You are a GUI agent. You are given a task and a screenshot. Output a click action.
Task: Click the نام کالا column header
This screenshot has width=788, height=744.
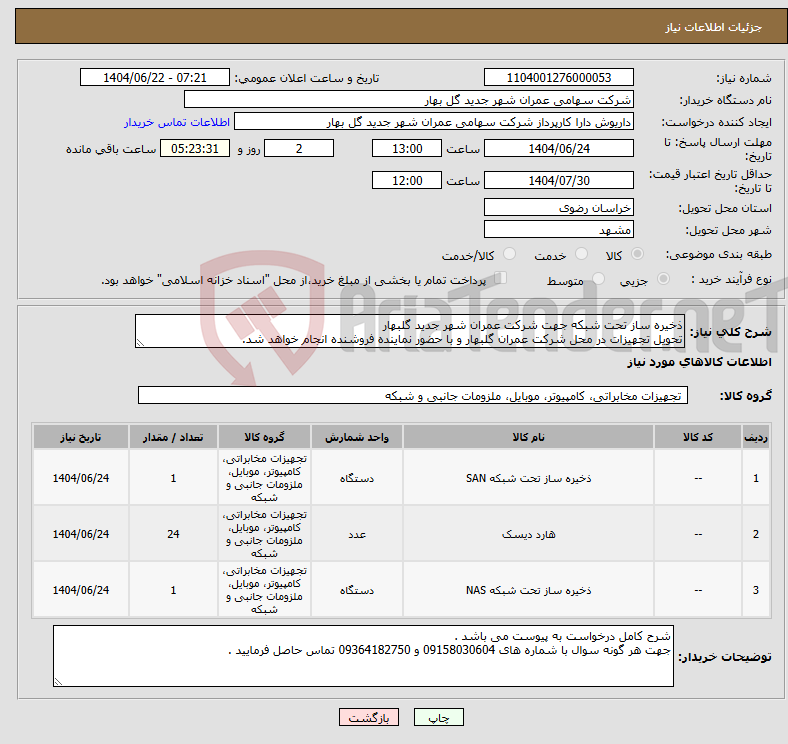(527, 438)
